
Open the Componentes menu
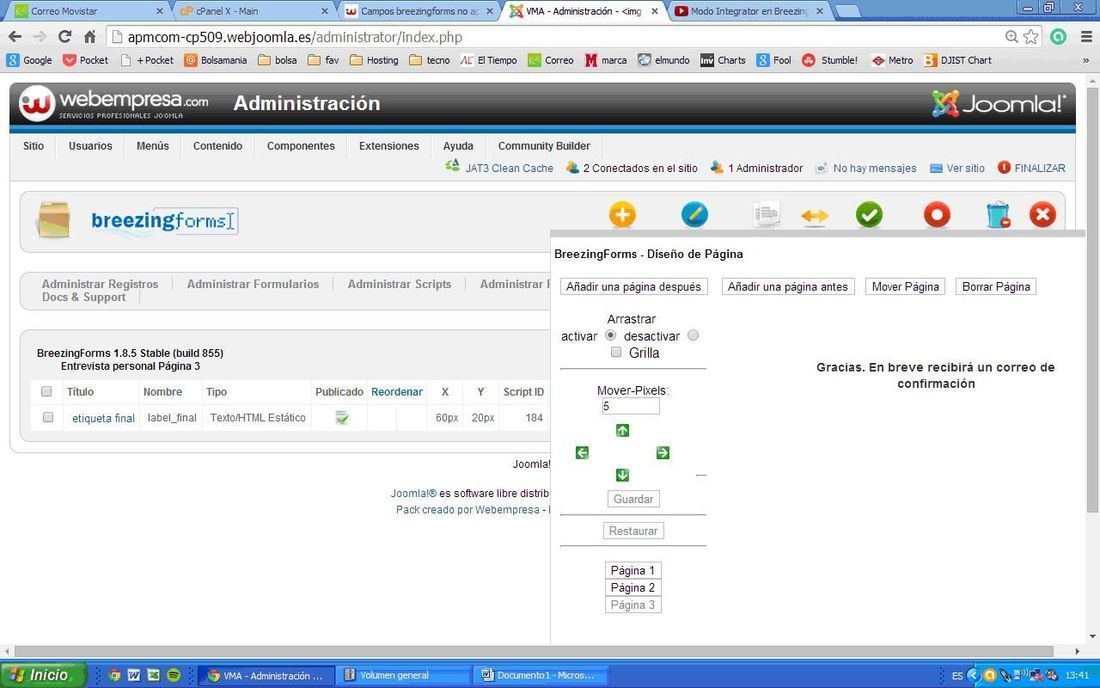tap(301, 146)
